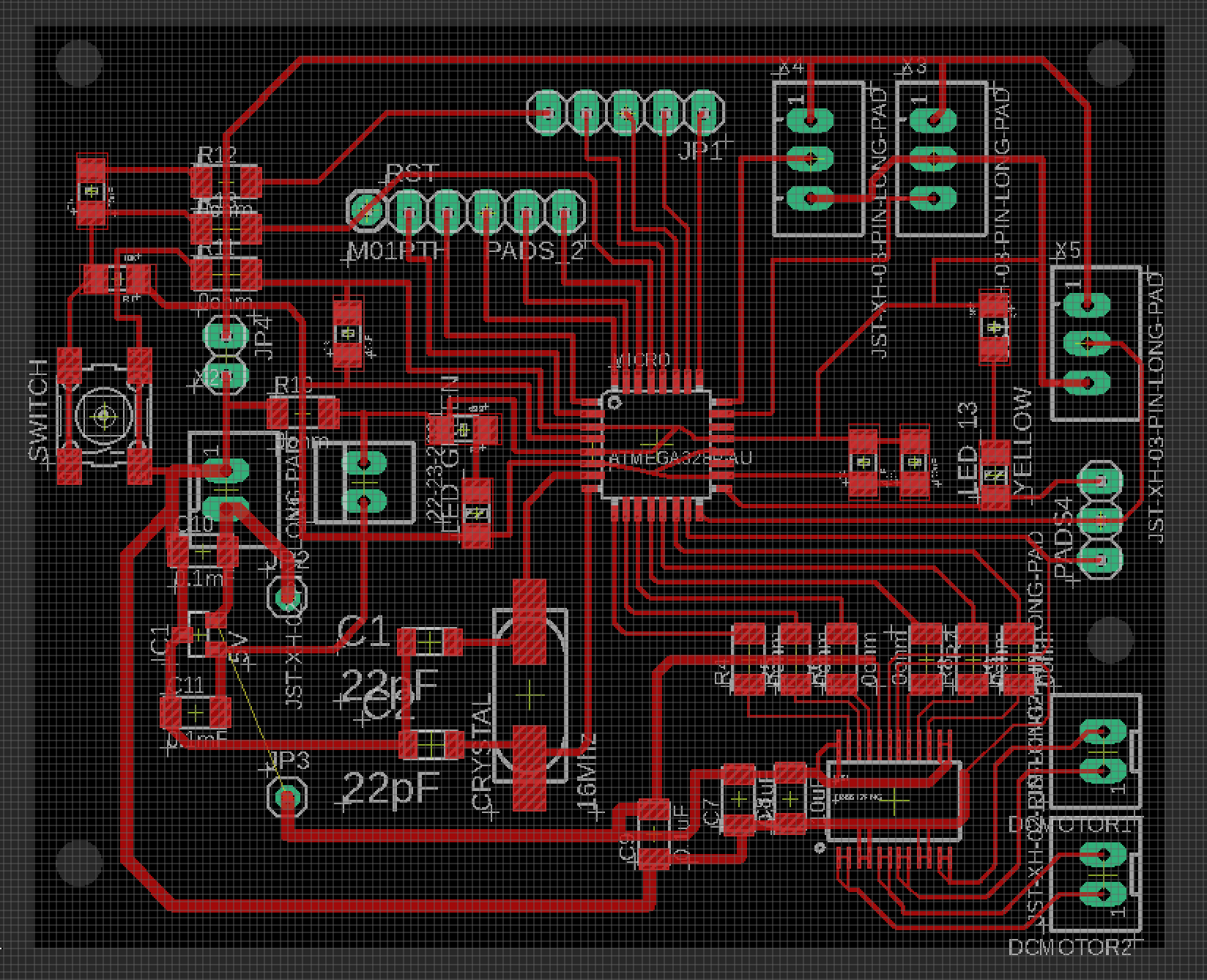Viewport: 1207px width, 980px height.
Task: Click the DCMOTOR2 connector label
Action: tap(1071, 947)
